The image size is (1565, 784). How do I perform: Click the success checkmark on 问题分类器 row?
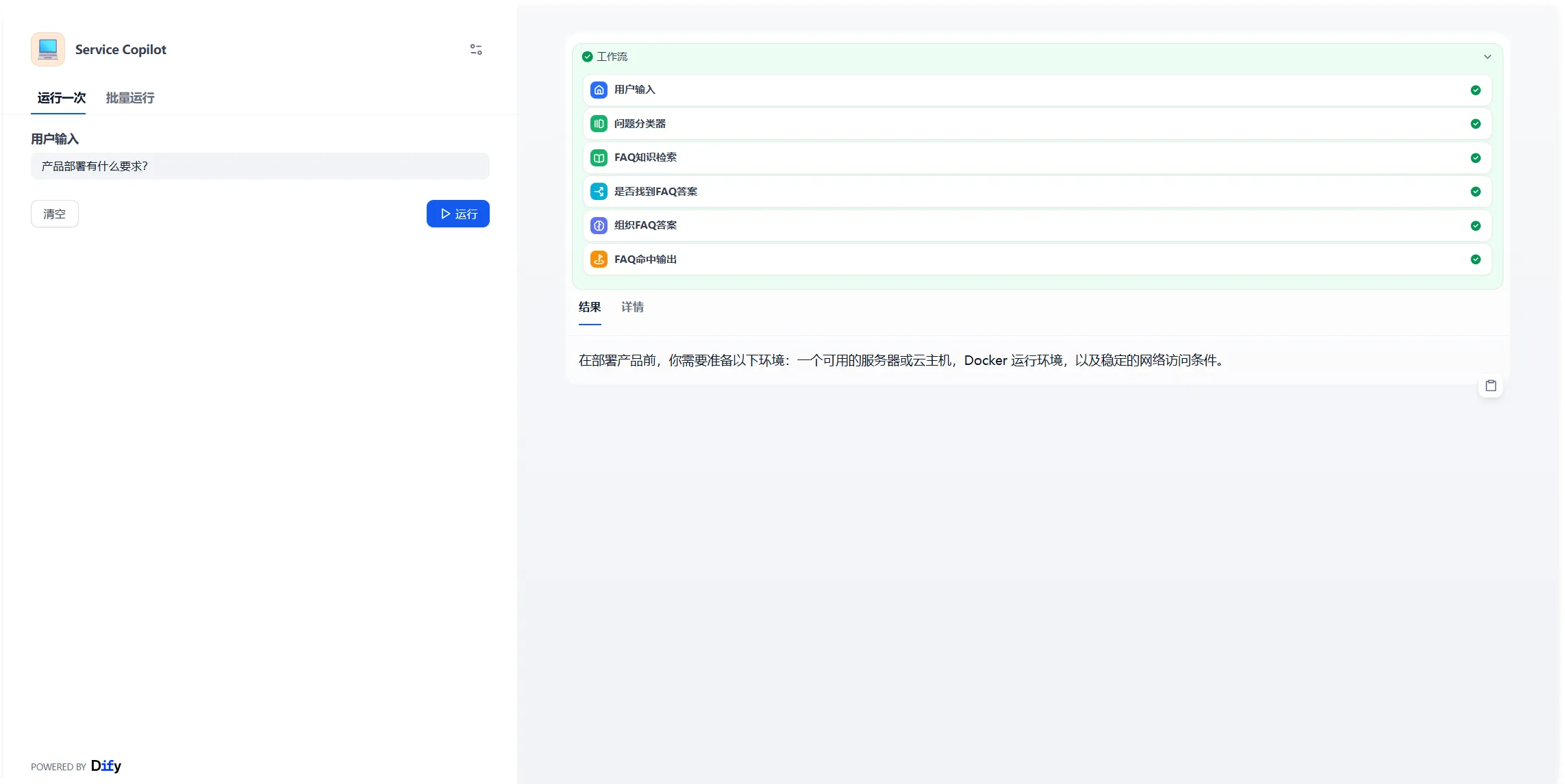coord(1475,124)
